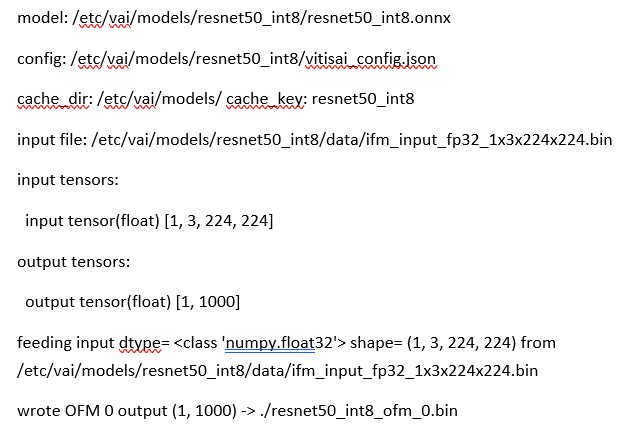
Task: Click on 'input tensors:' heading text
Action: point(68,180)
